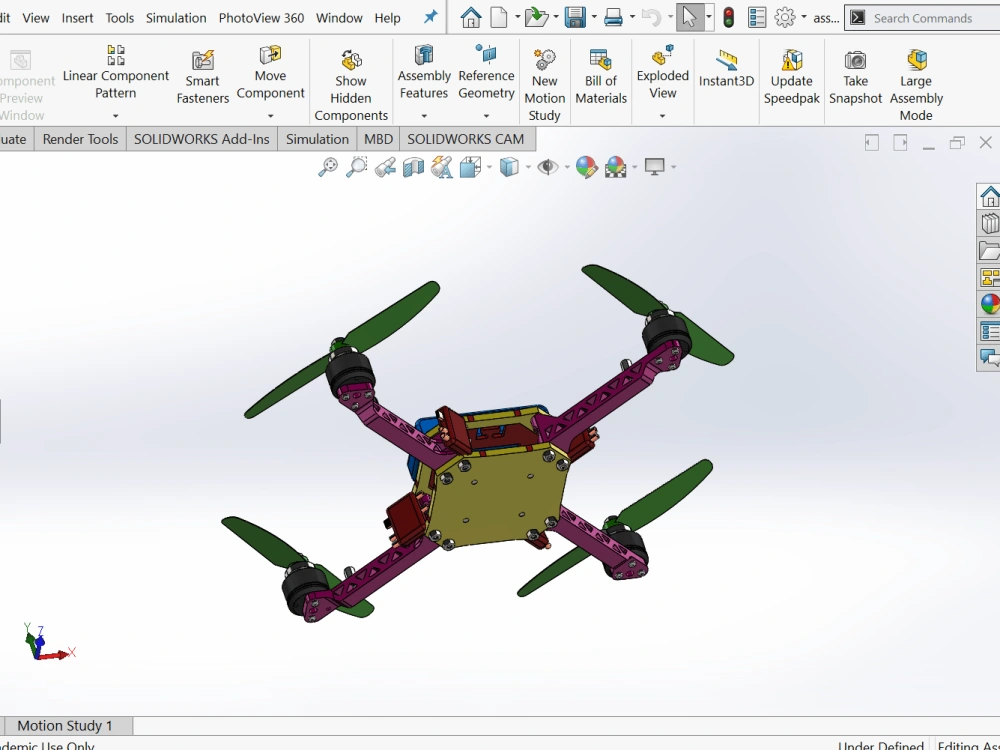Viewport: 1000px width, 750px height.
Task: Select the Move Component tool
Action: pyautogui.click(x=270, y=72)
